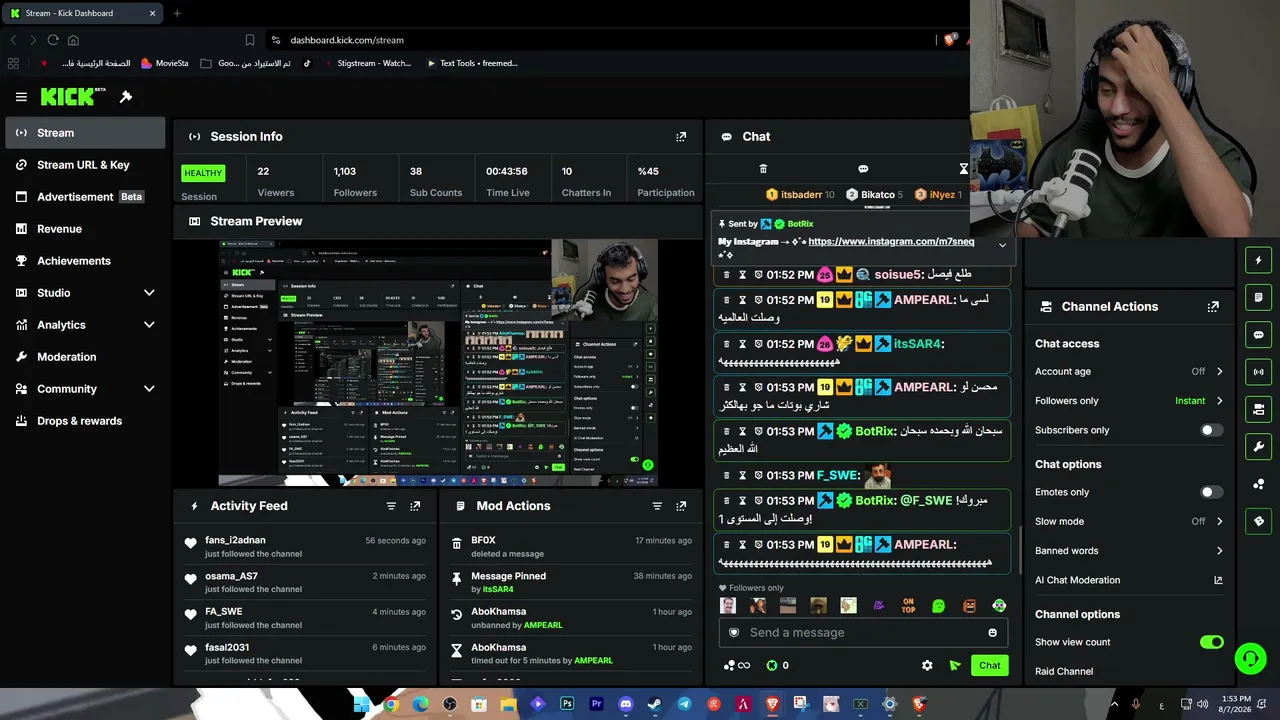Open MovieSta bookmark
This screenshot has width=1280, height=720.
165,63
